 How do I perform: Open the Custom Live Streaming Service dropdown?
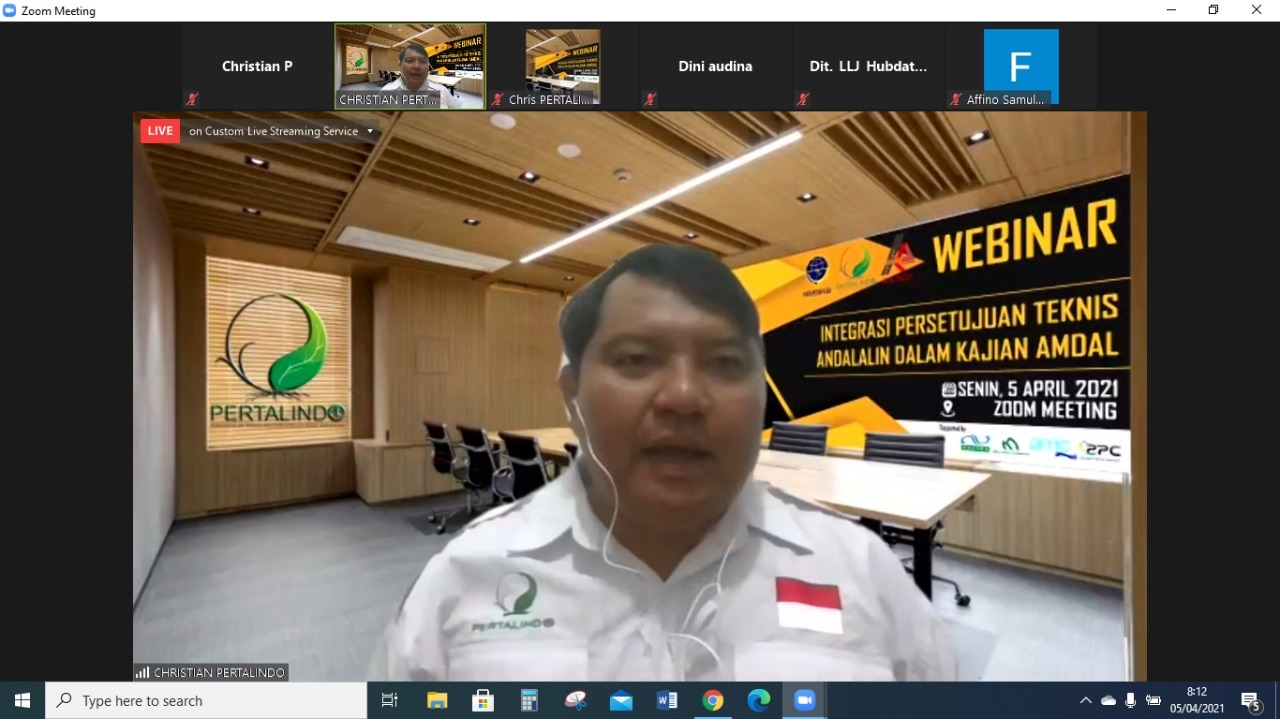(370, 131)
